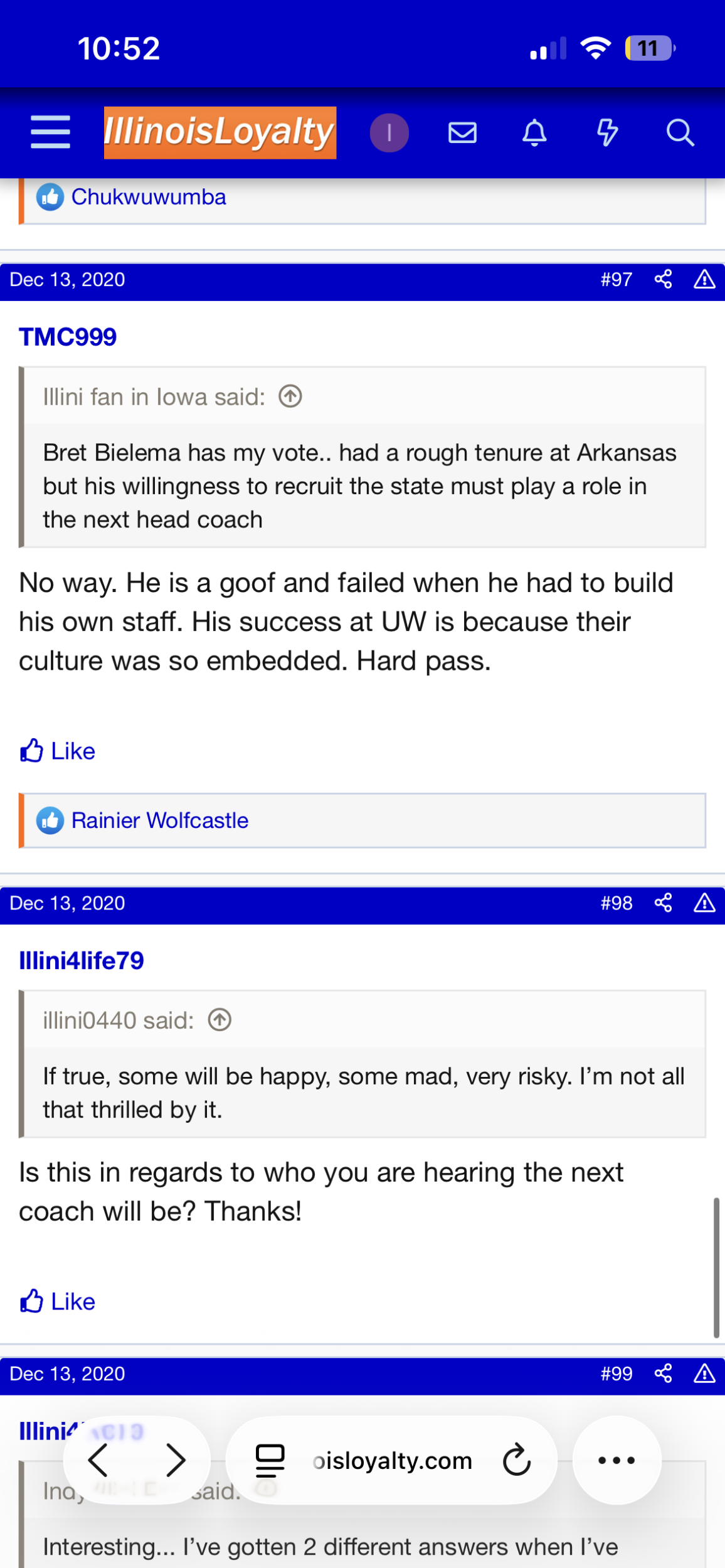This screenshot has height=1568, width=725.
Task: Open the hamburger navigation menu
Action: click(x=50, y=132)
